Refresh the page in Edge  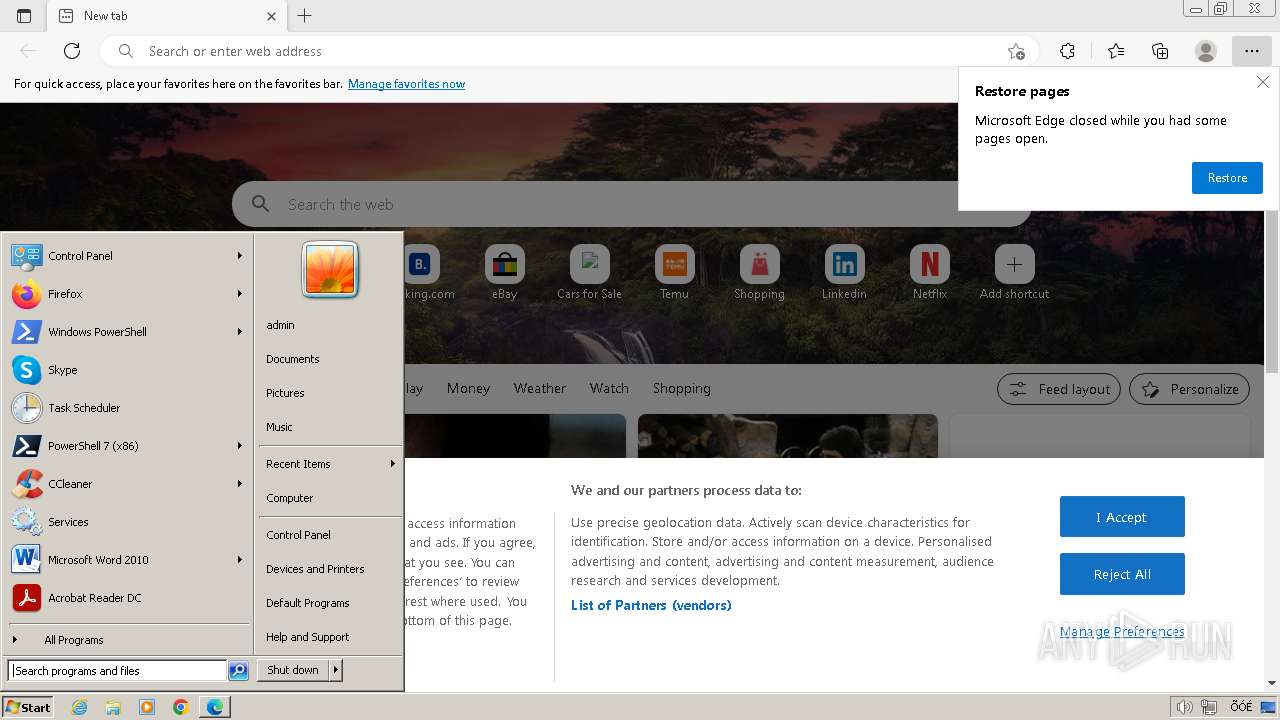click(x=72, y=51)
